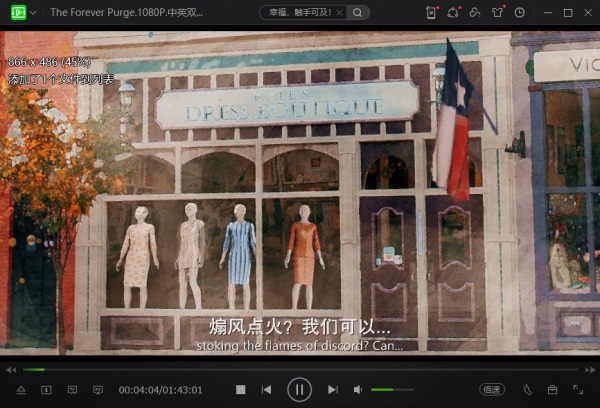Seek within the playback progress bar
The height and width of the screenshot is (408, 600).
[x=300, y=370]
